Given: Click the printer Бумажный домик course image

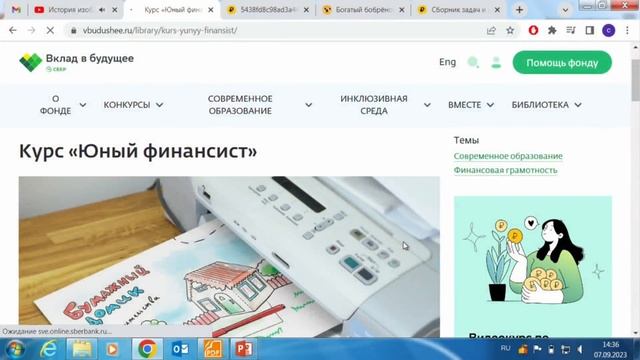Looking at the screenshot, I should pyautogui.click(x=229, y=257).
